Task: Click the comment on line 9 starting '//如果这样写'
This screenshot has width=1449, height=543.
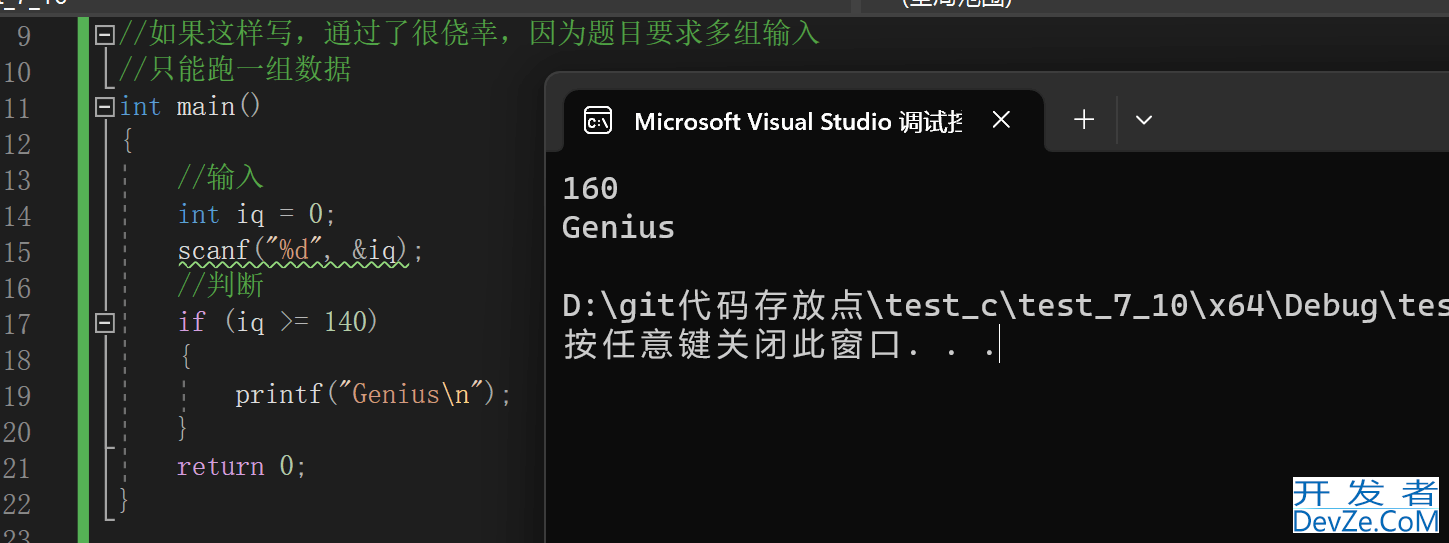Action: 469,34
